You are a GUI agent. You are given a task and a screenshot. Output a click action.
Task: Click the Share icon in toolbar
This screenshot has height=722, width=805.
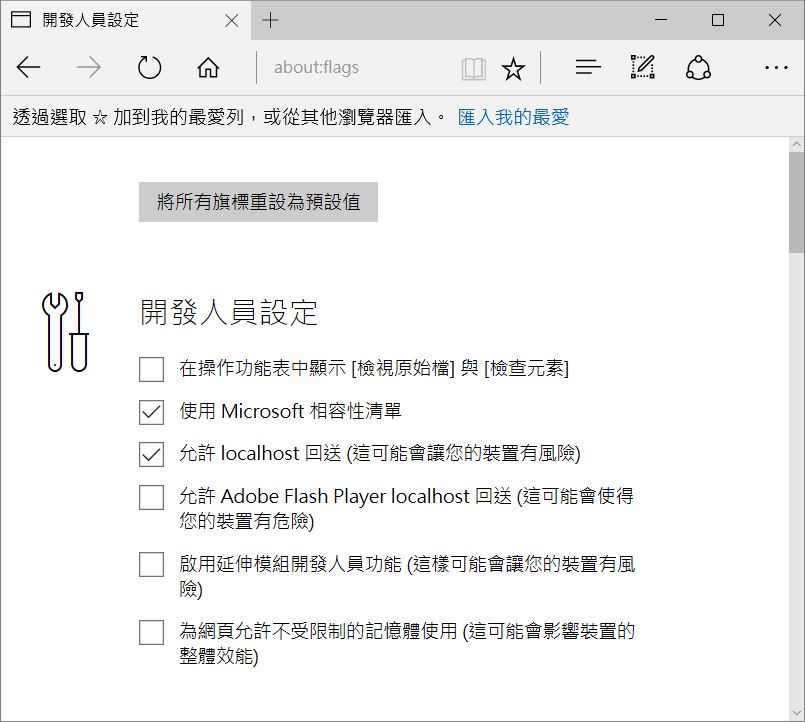[x=699, y=67]
